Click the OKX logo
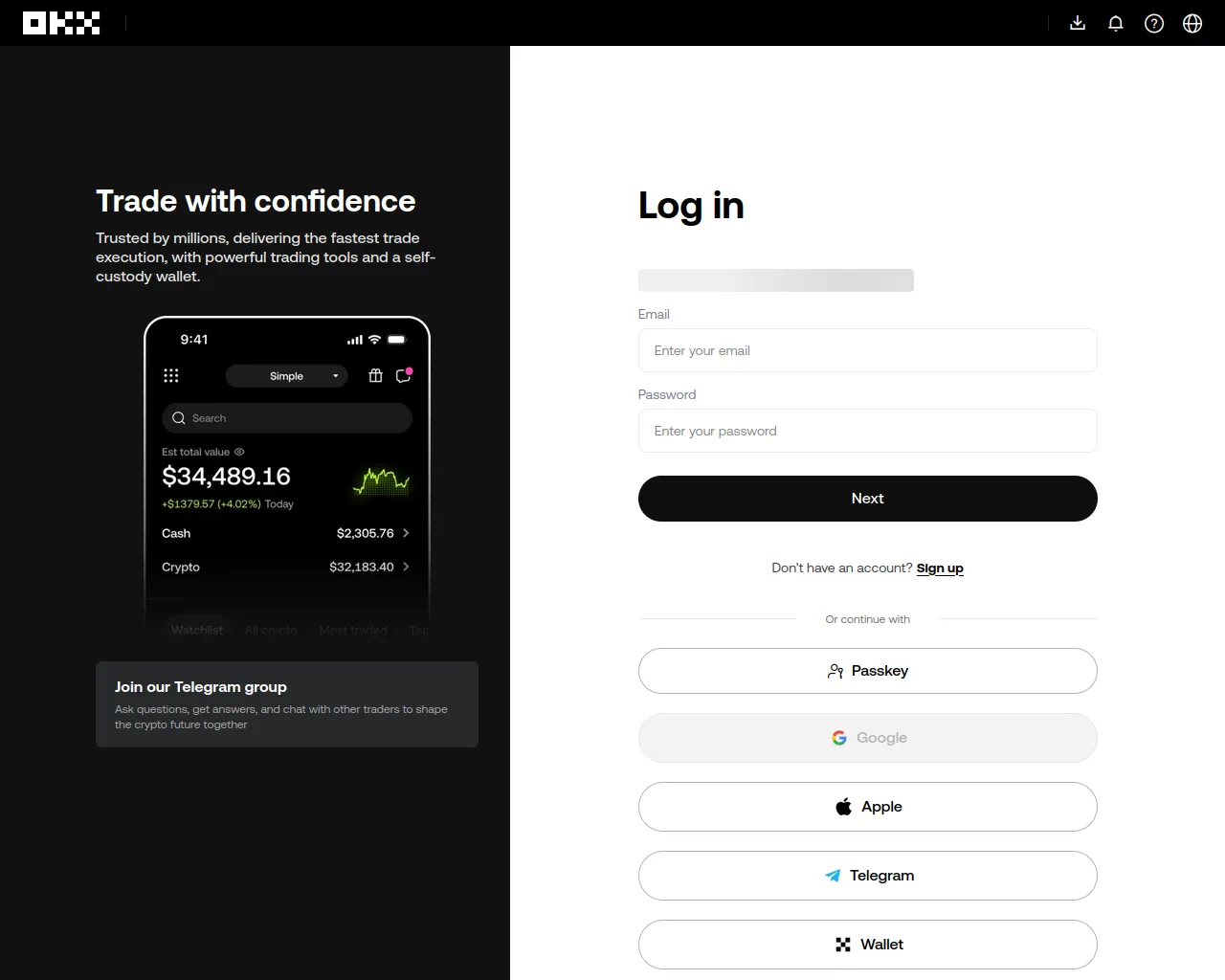1225x980 pixels. click(61, 23)
